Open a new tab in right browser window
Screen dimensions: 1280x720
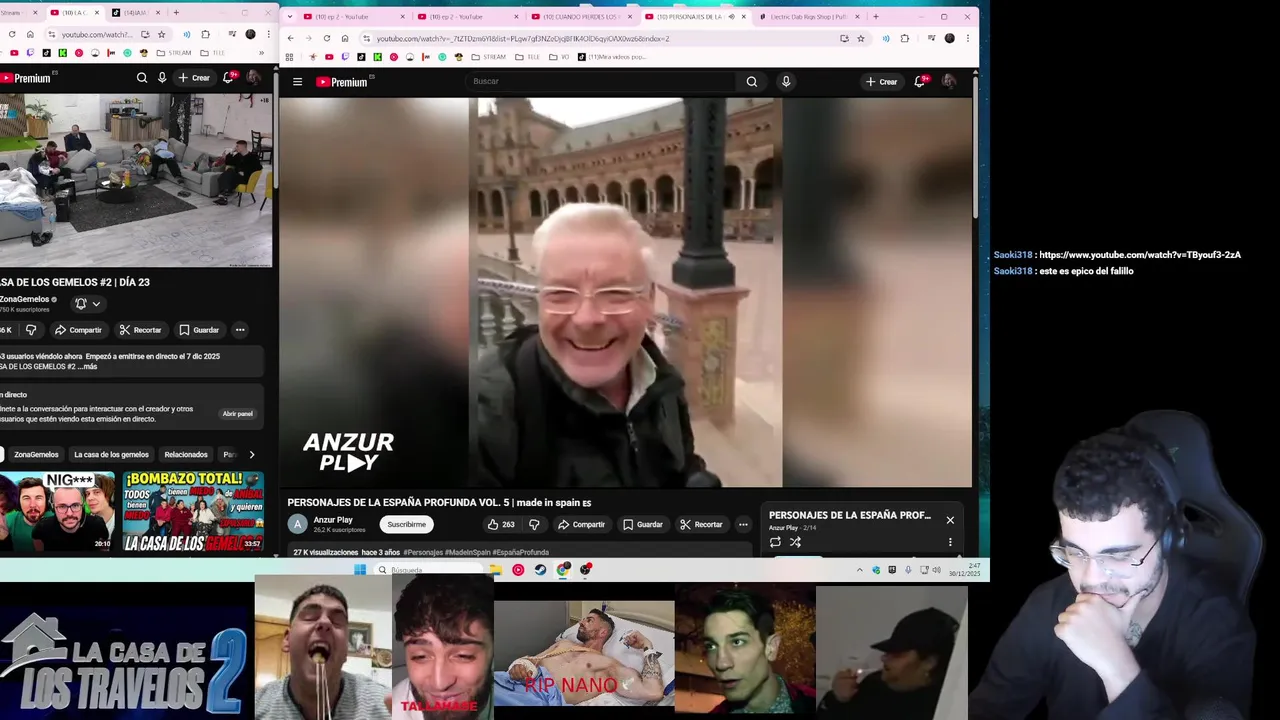[x=875, y=16]
